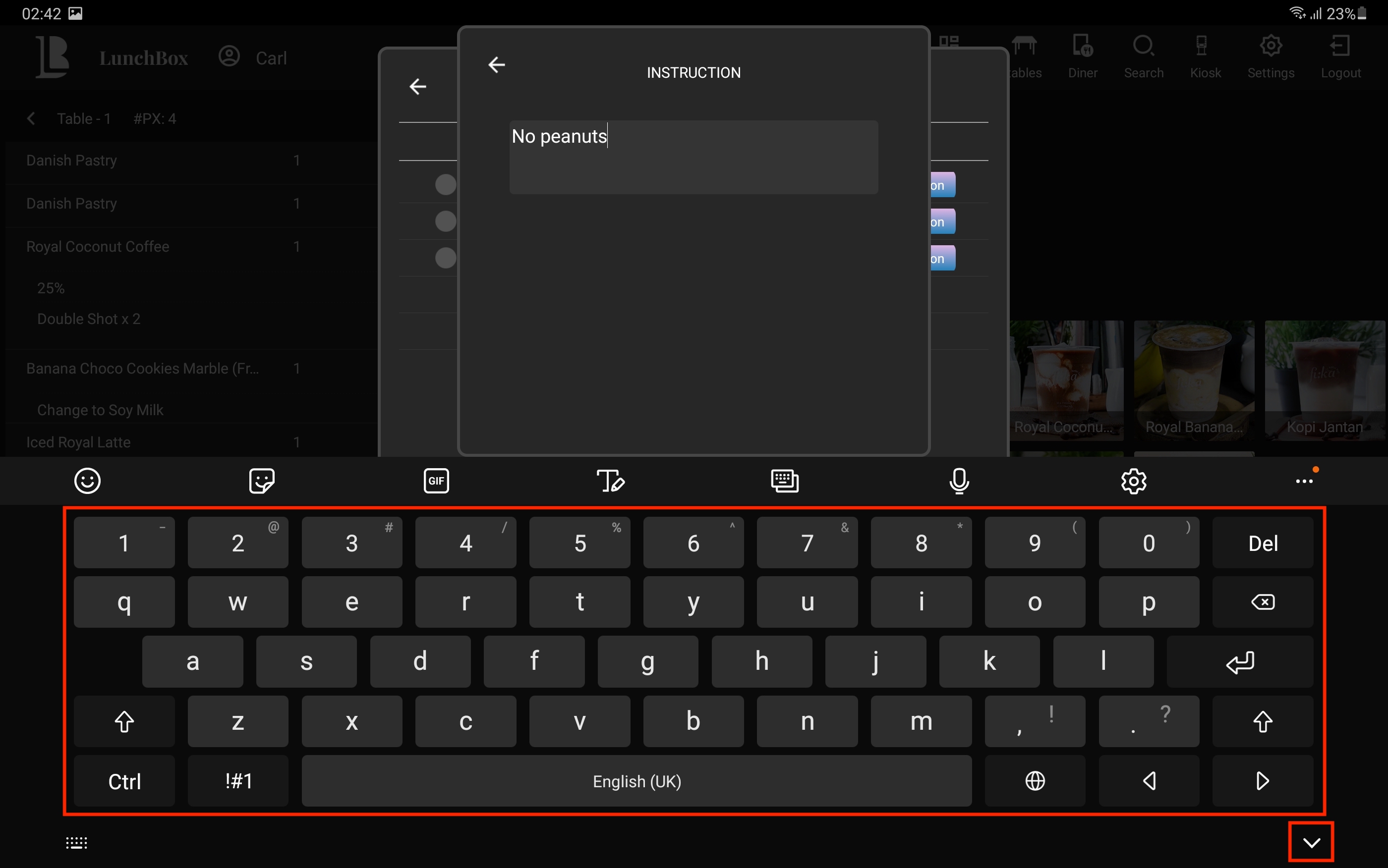Switch keyboard language with globe key
This screenshot has width=1388, height=868.
point(1035,781)
